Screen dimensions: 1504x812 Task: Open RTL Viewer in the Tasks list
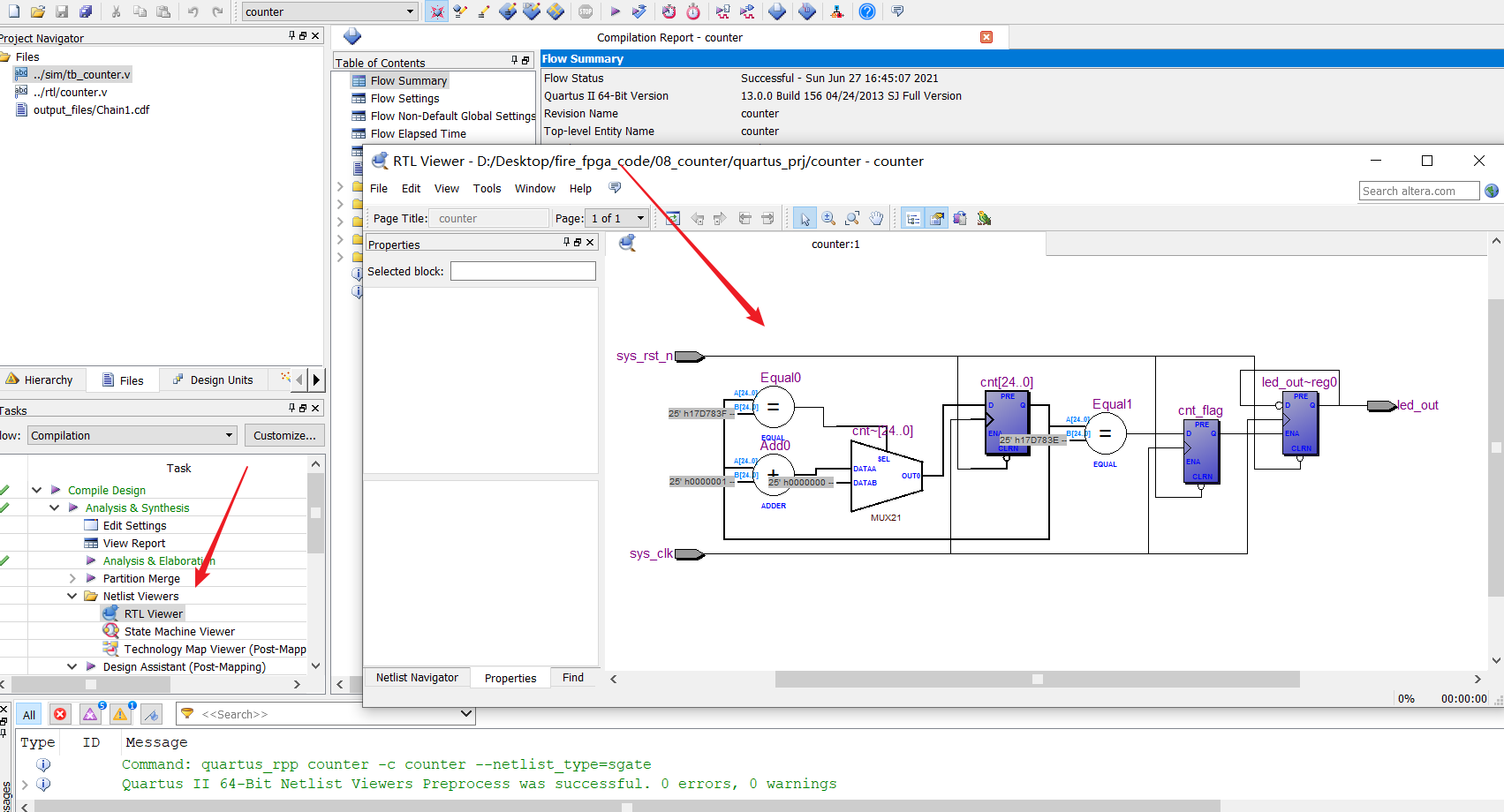click(153, 613)
